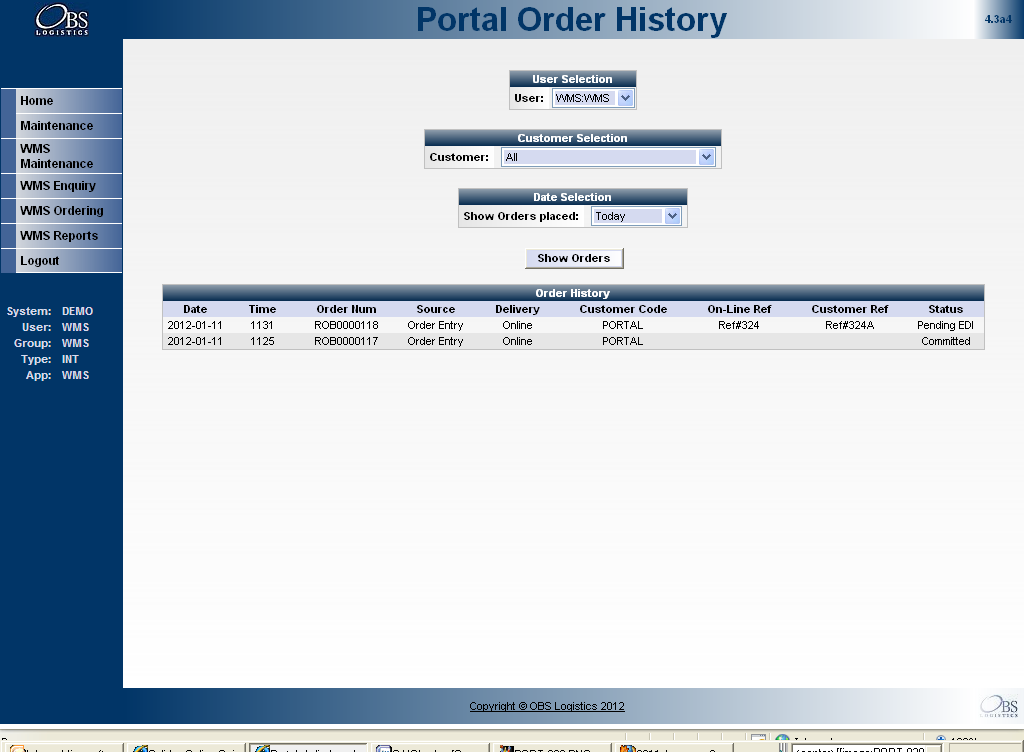
Task: Click the OBS Logistics logo in header
Action: 61,20
